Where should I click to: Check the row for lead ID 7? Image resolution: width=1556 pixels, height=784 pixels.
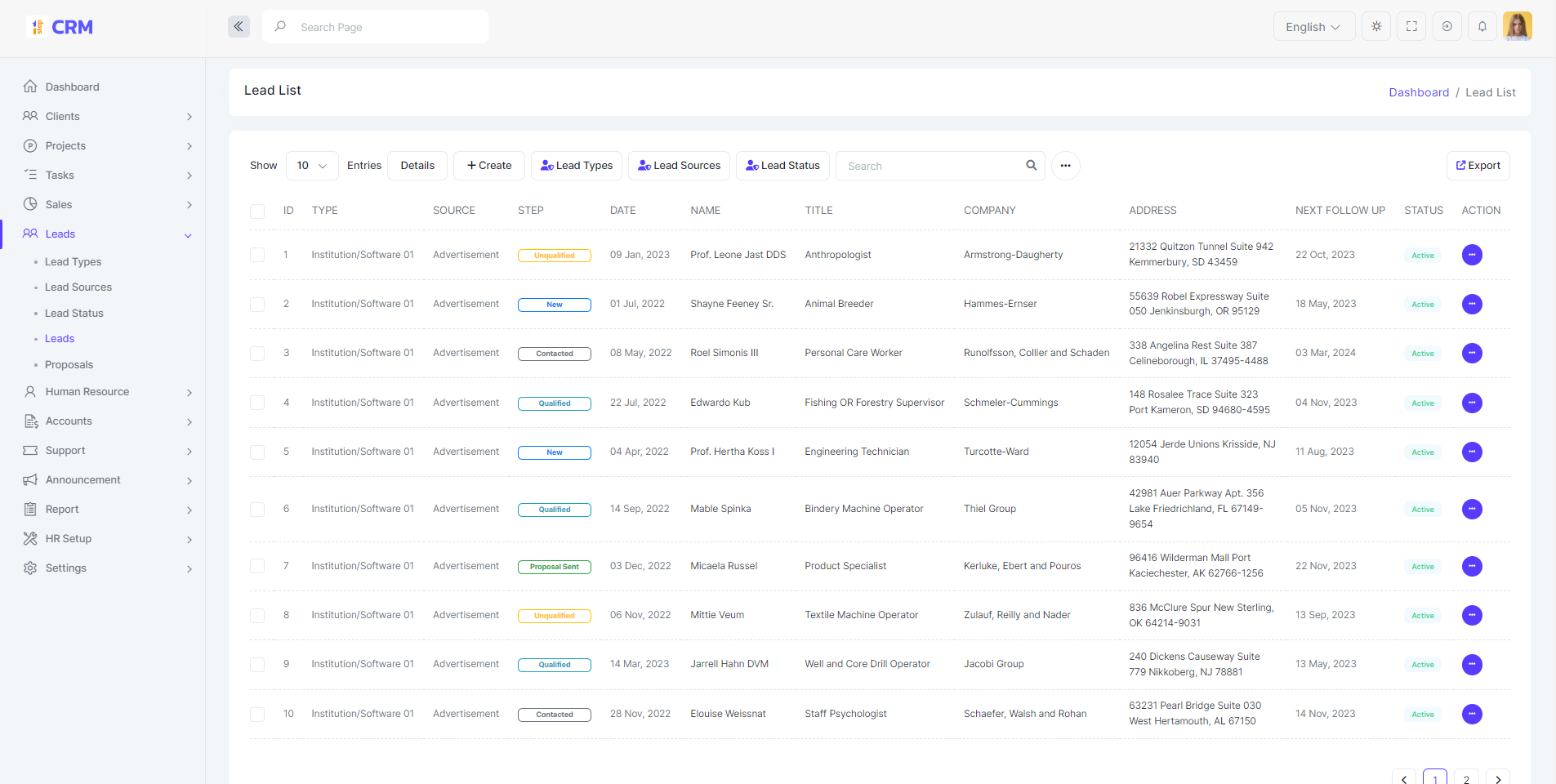(x=257, y=566)
